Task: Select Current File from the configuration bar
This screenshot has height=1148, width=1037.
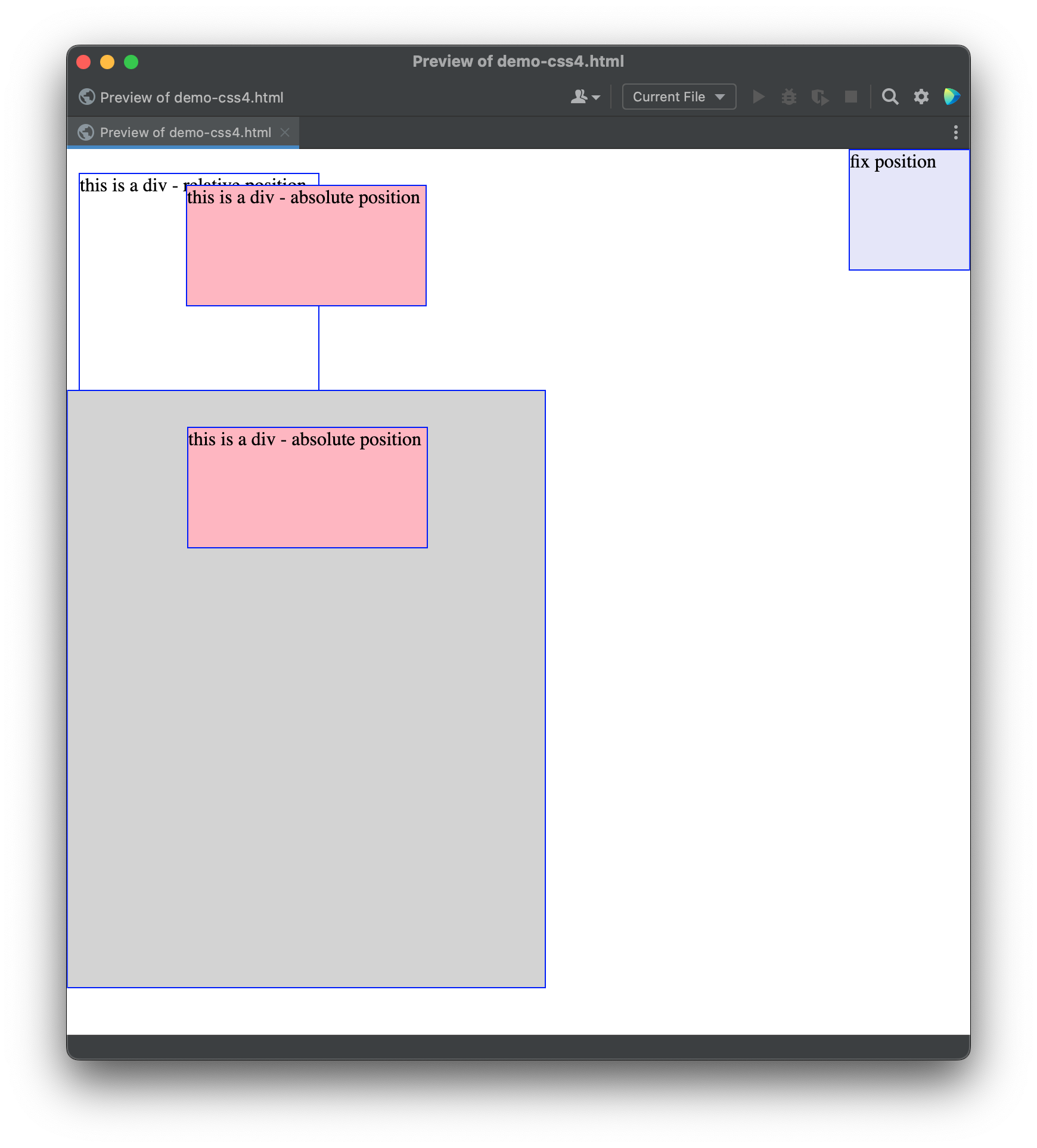Action: 669,96
